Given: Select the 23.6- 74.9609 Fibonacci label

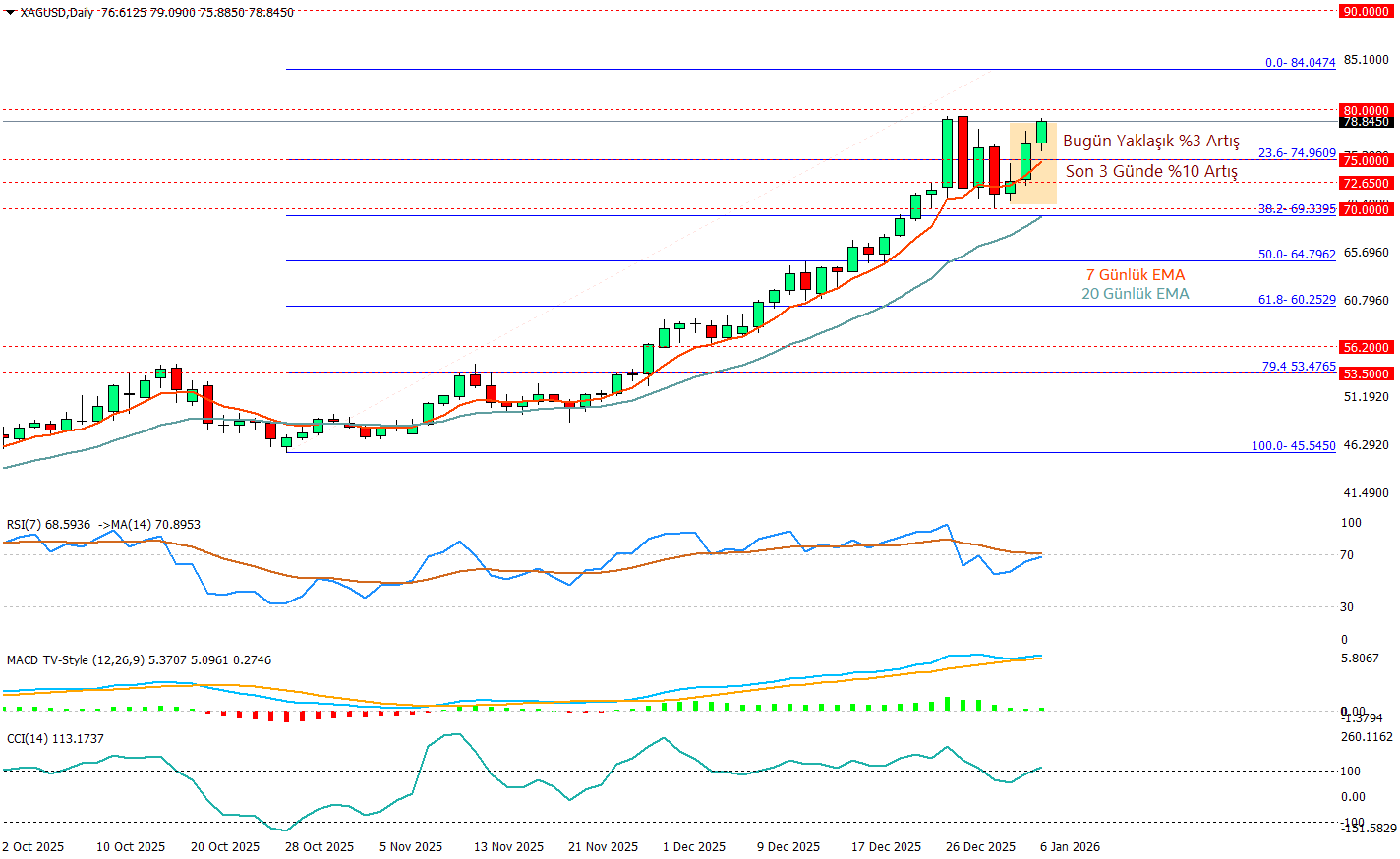Looking at the screenshot, I should pyautogui.click(x=1297, y=153).
